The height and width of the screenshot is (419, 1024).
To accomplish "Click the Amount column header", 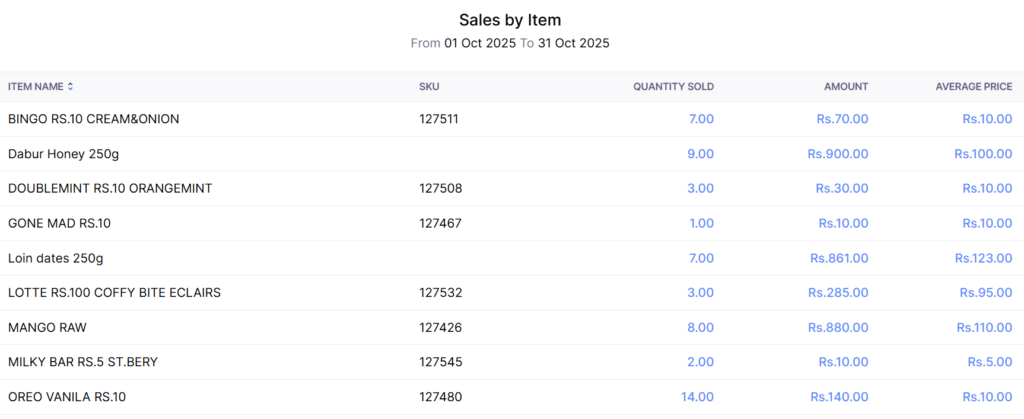I will pyautogui.click(x=846, y=87).
